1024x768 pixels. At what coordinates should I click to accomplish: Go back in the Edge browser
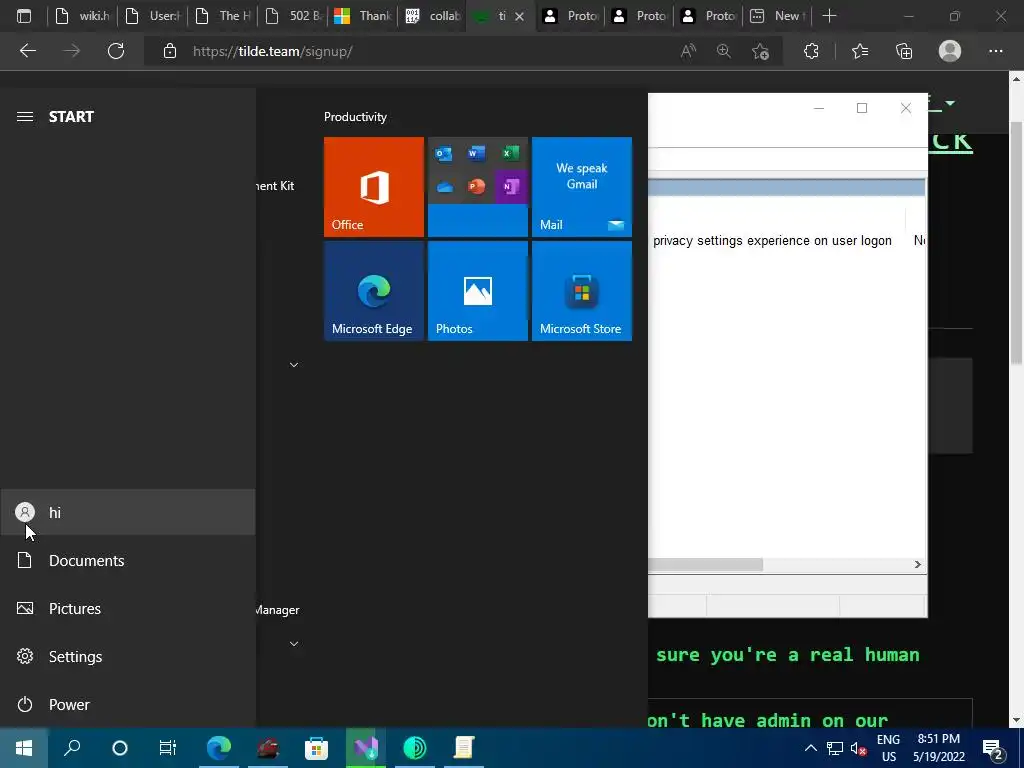(28, 51)
